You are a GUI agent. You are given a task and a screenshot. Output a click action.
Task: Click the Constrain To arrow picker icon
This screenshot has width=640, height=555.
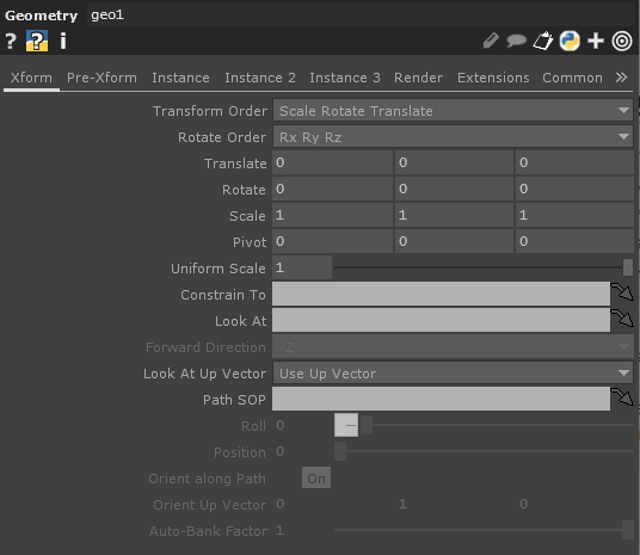[x=622, y=292]
